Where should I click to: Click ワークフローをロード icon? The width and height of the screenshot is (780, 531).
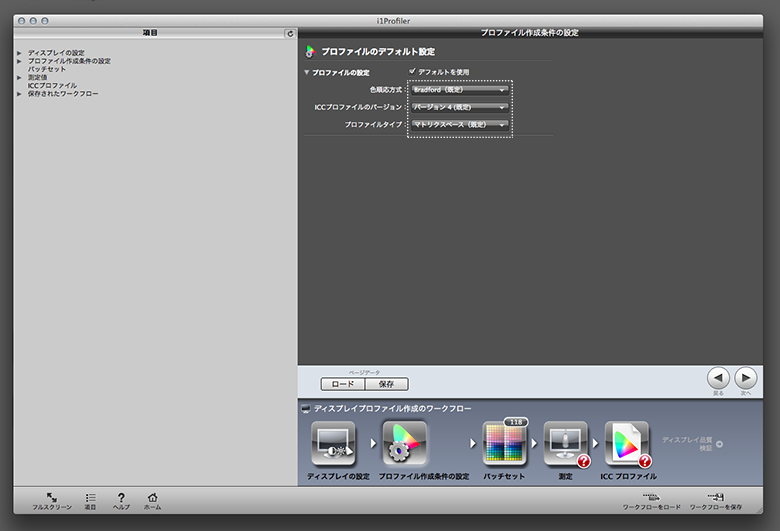pyautogui.click(x=652, y=497)
